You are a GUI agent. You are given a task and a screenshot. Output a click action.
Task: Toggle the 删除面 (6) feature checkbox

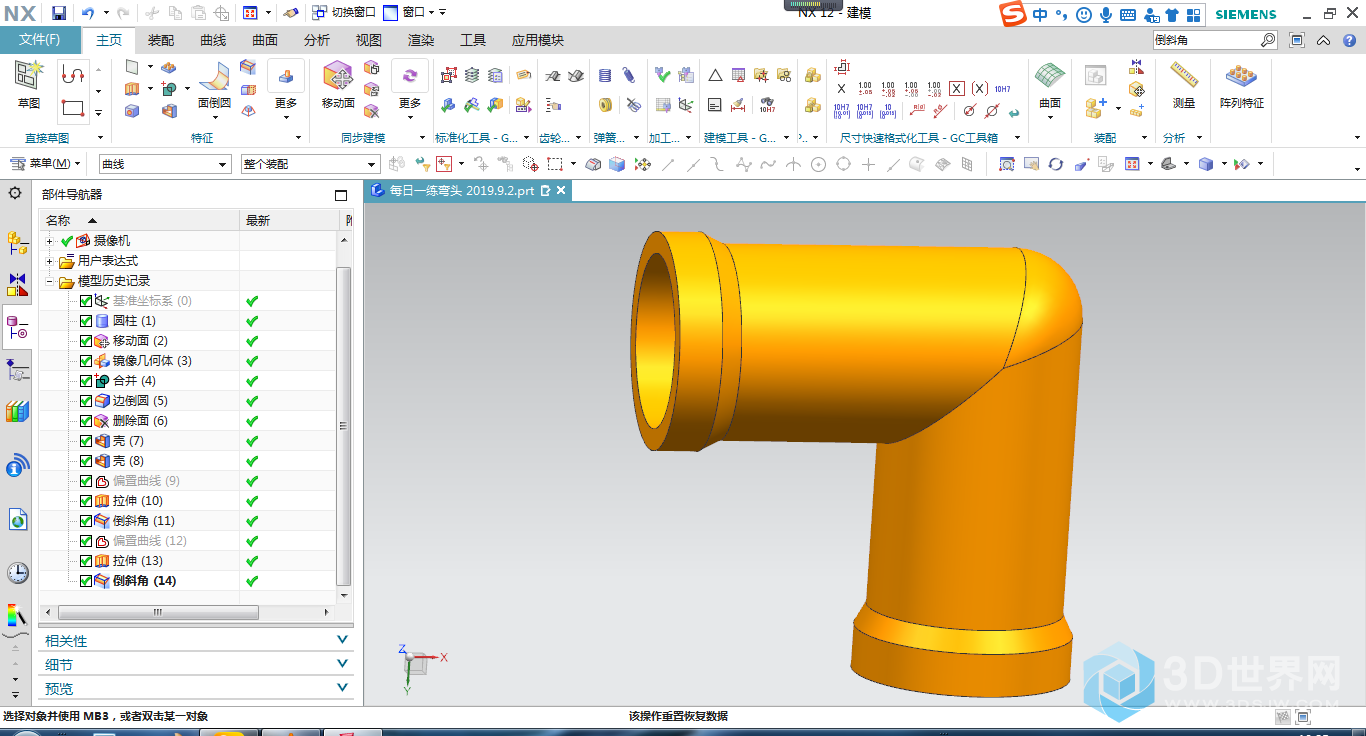coord(86,421)
